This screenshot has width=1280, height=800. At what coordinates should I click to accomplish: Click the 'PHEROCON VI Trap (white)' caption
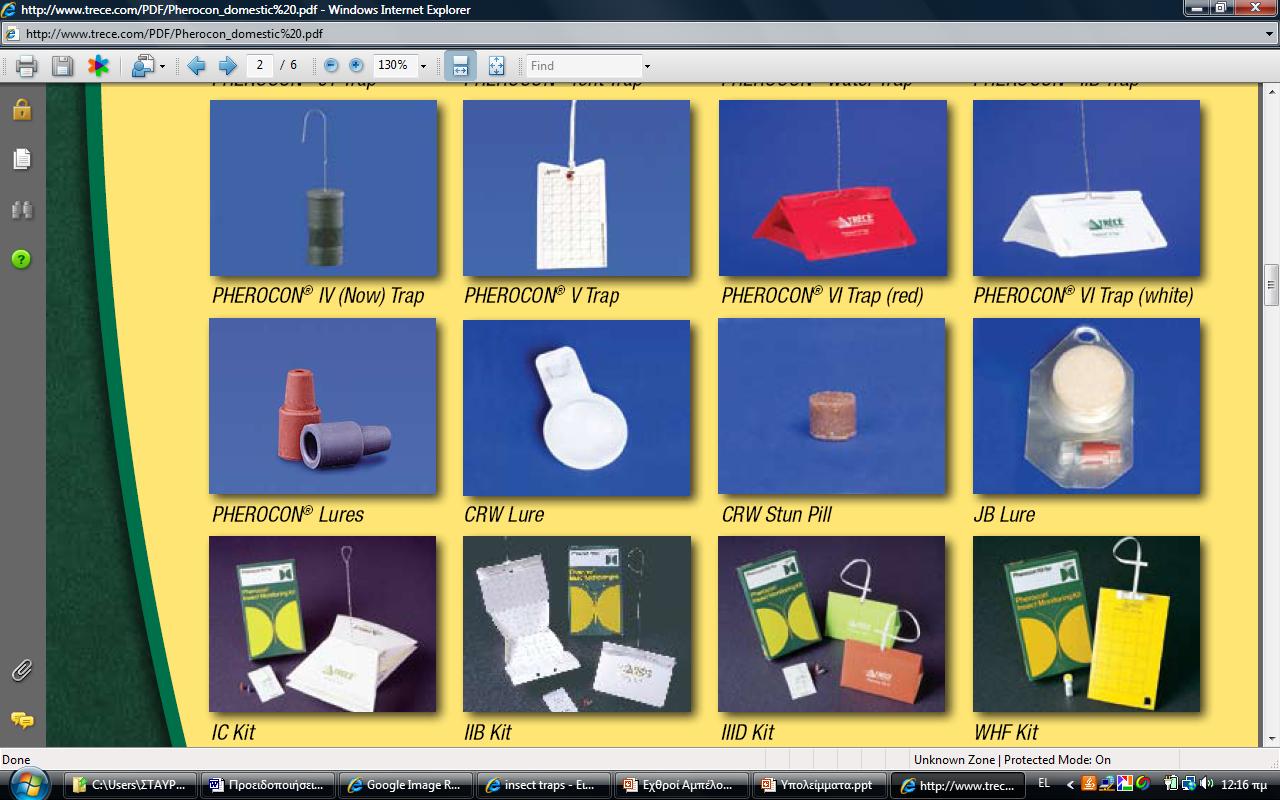1083,296
